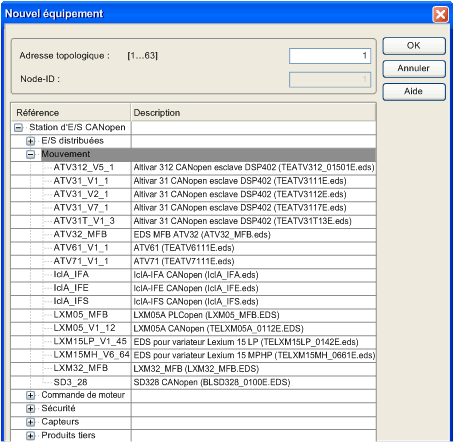Click the Annuler button
Image resolution: width=454 pixels, height=447 pixels.
(414, 69)
